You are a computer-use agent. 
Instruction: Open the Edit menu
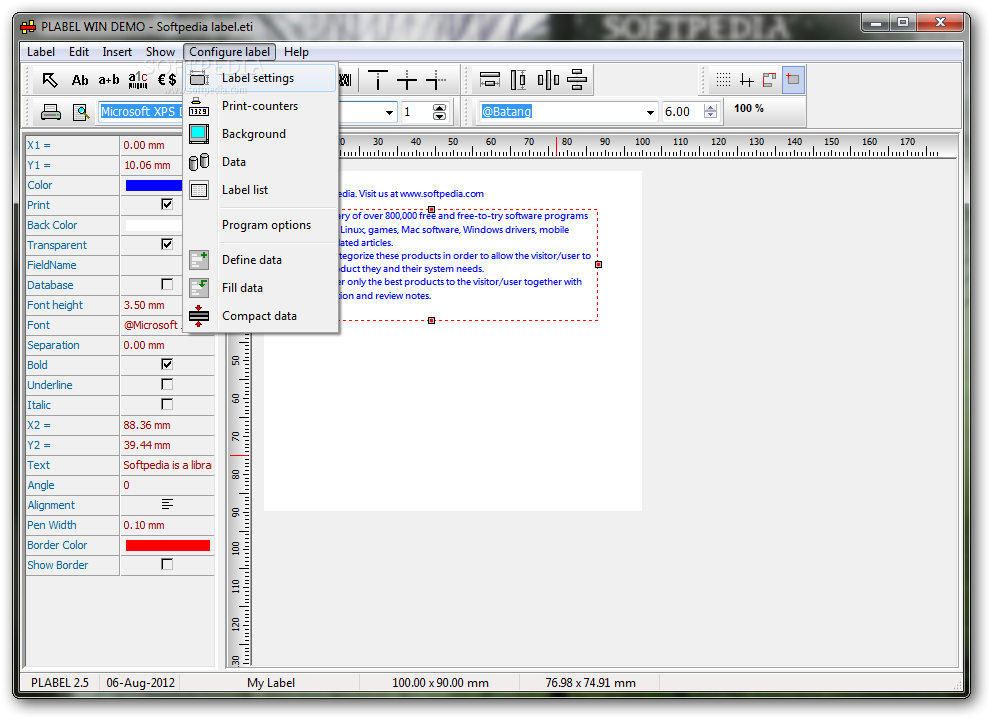[78, 52]
